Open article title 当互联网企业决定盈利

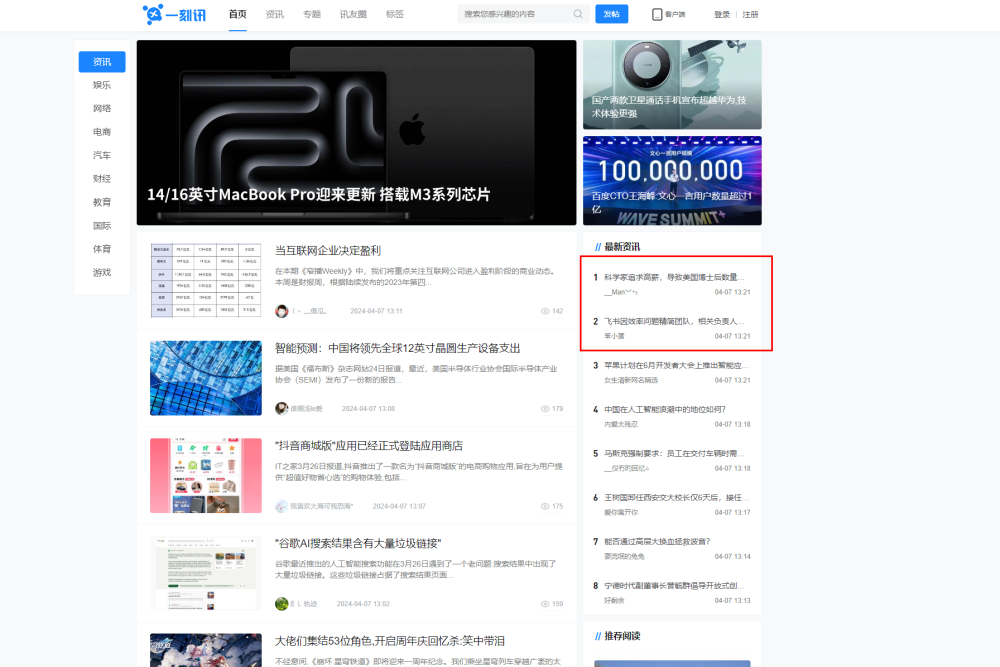pos(328,251)
